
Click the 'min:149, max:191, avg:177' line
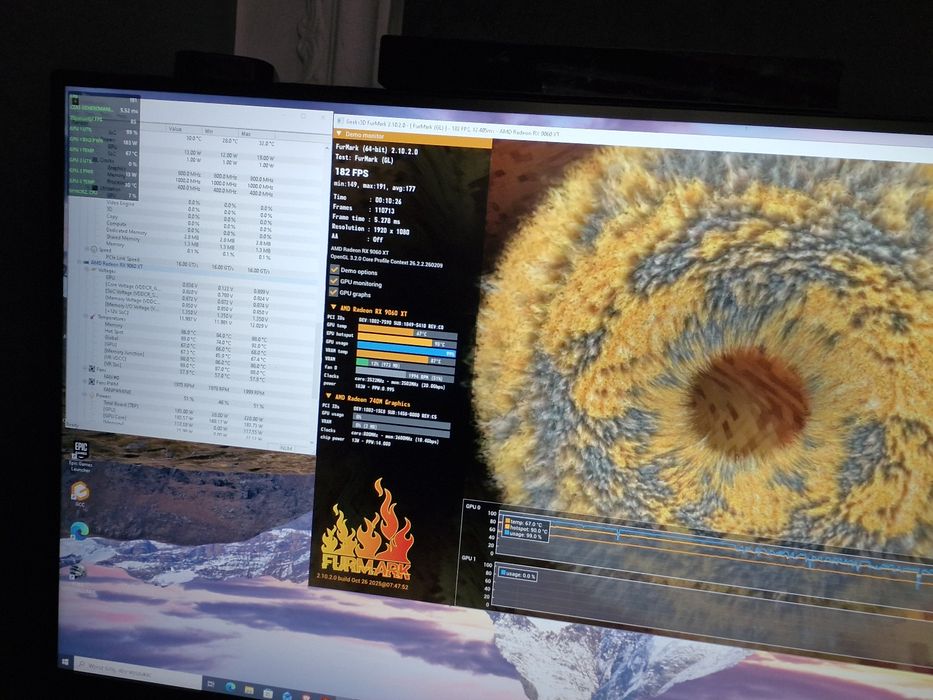click(375, 187)
